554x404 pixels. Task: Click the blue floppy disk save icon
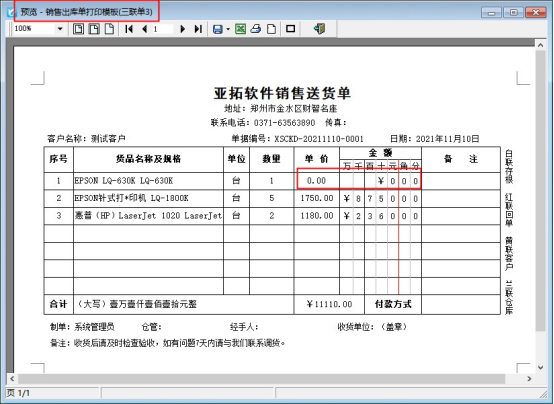click(x=218, y=29)
